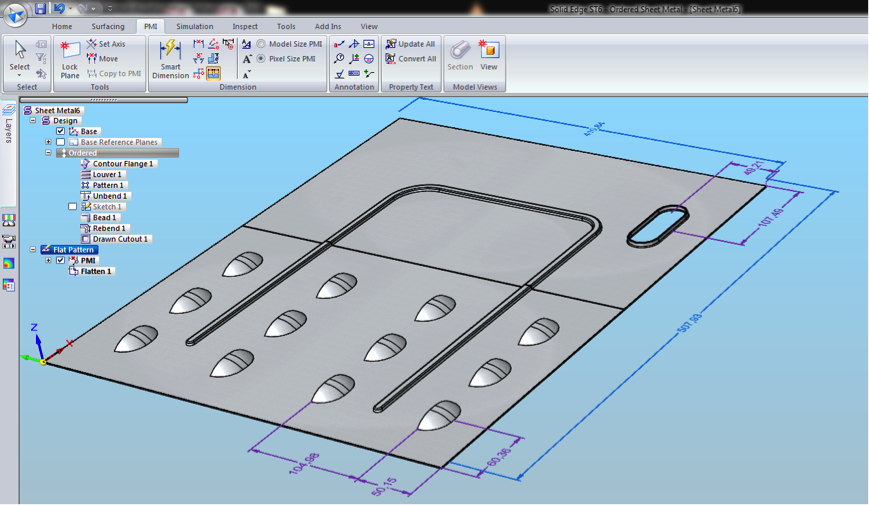Click the 507.93 dimension value

(690, 323)
